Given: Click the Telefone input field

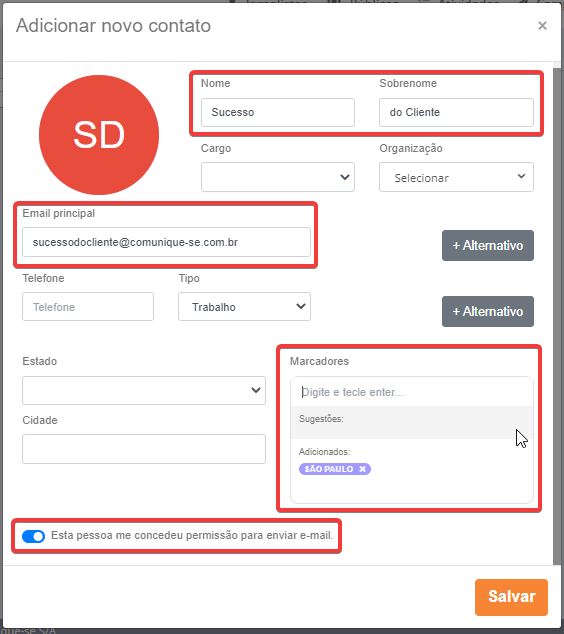Looking at the screenshot, I should pos(88,307).
